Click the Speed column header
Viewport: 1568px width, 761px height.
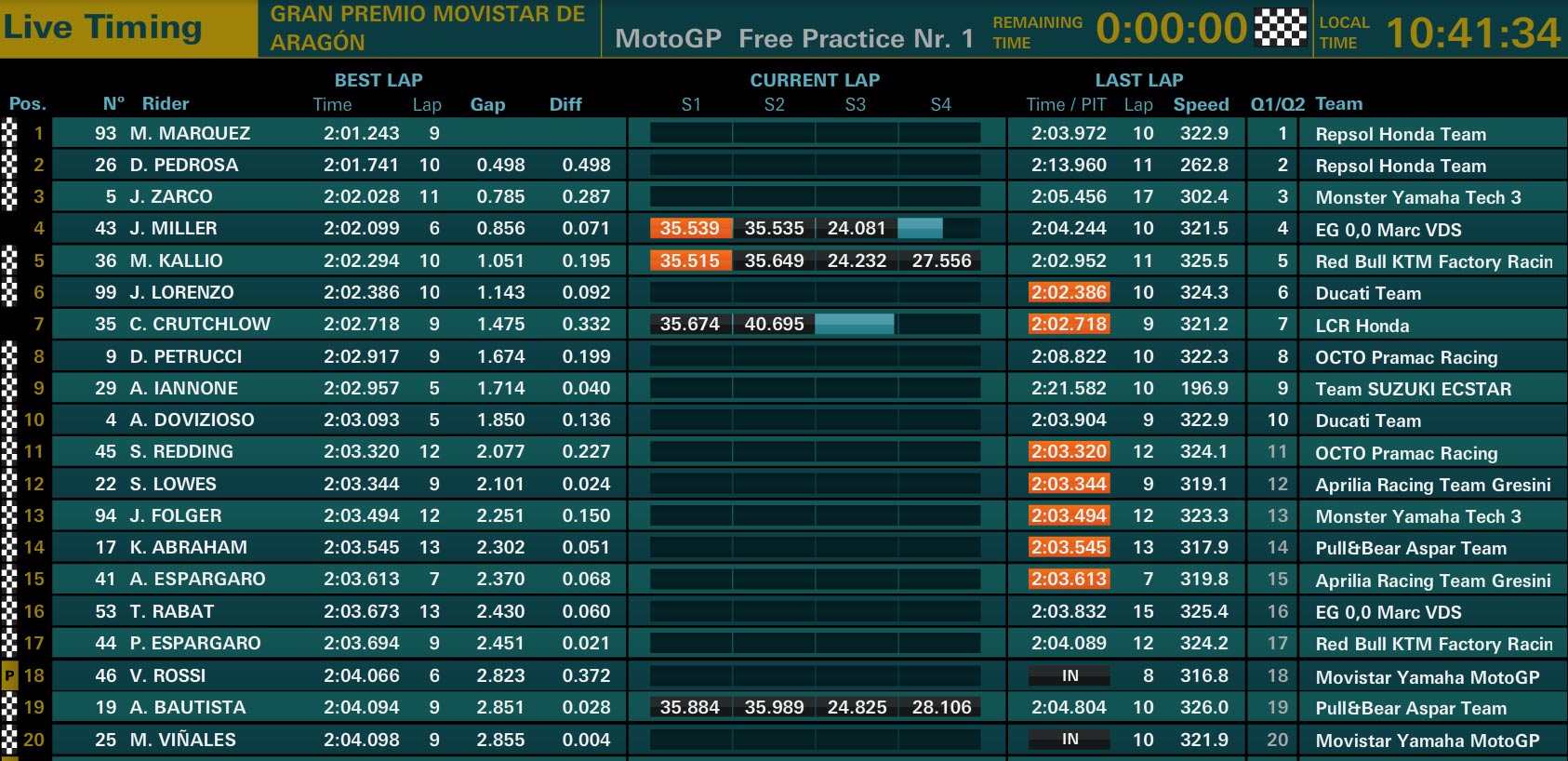tap(1201, 104)
